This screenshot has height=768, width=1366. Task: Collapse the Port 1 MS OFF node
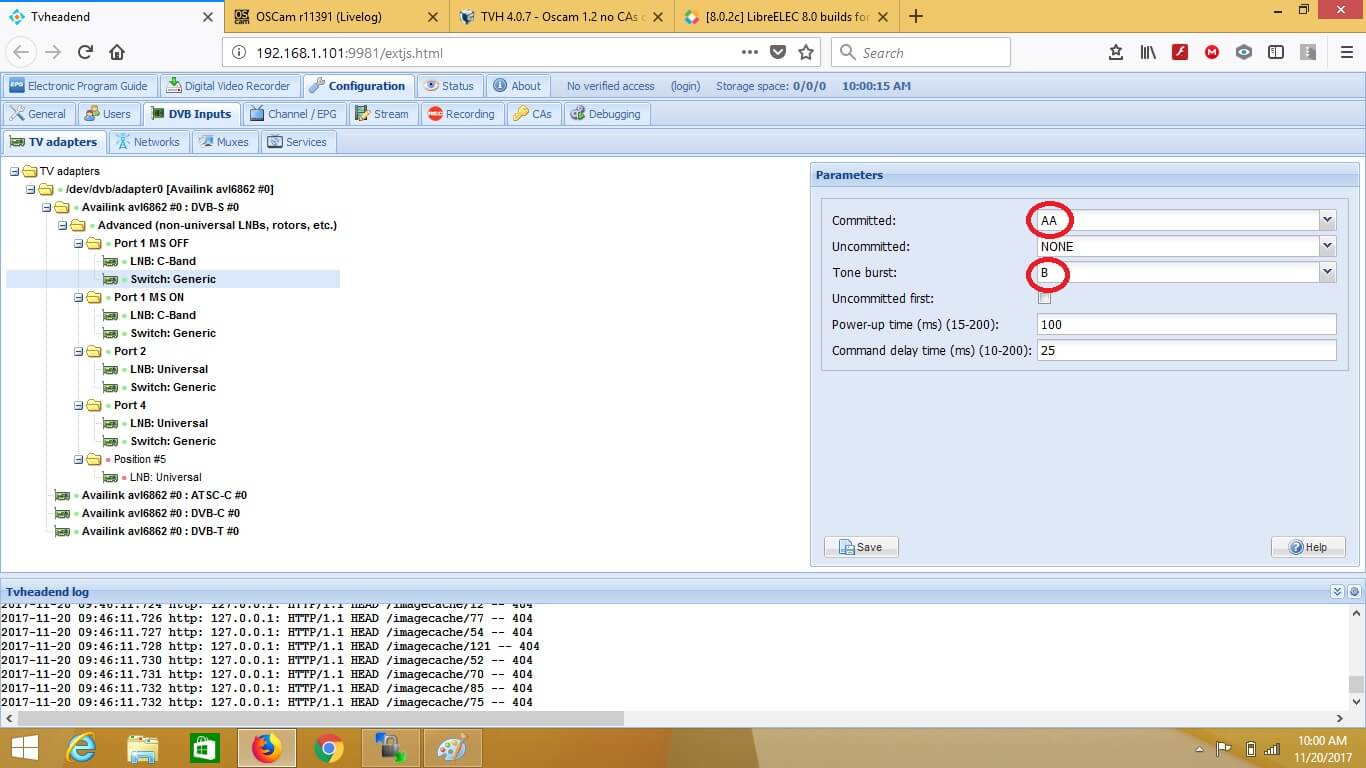pyautogui.click(x=79, y=243)
